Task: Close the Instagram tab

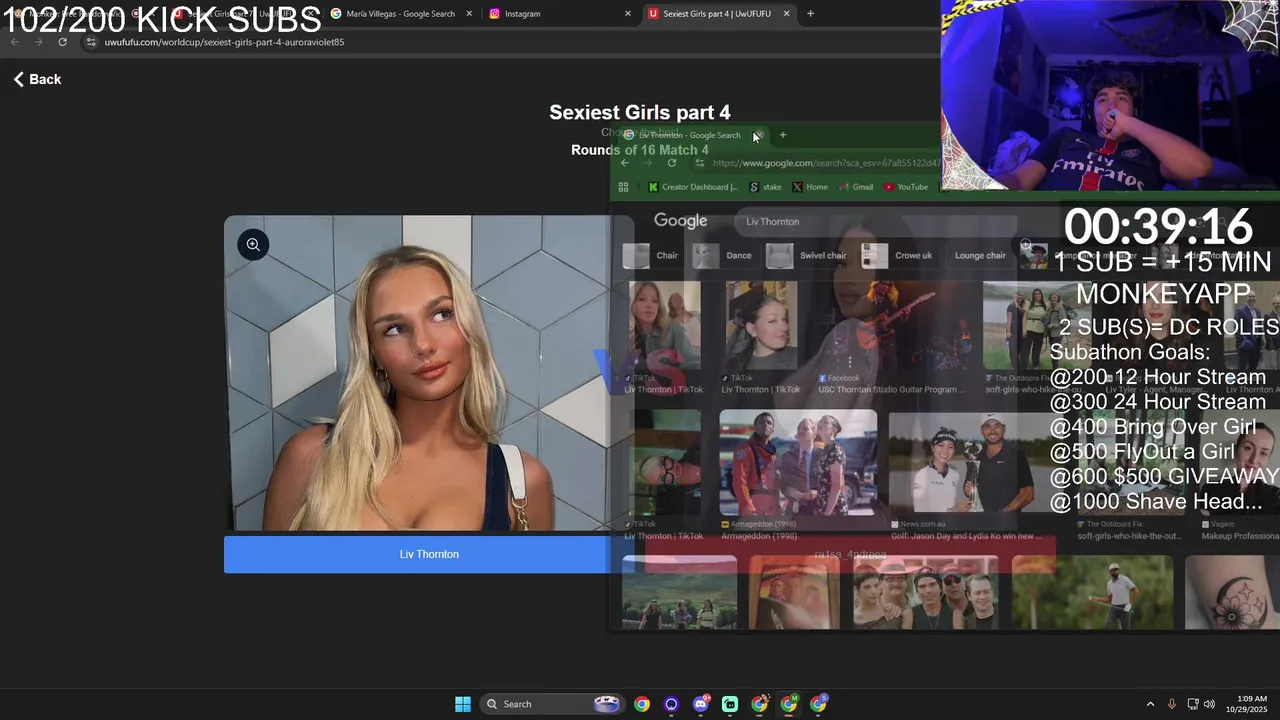Action: [x=628, y=14]
